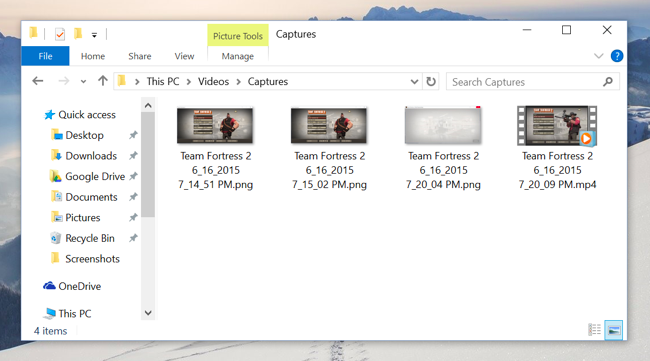Click the New folder icon in the quick access toolbar
This screenshot has width=650, height=361.
78,34
